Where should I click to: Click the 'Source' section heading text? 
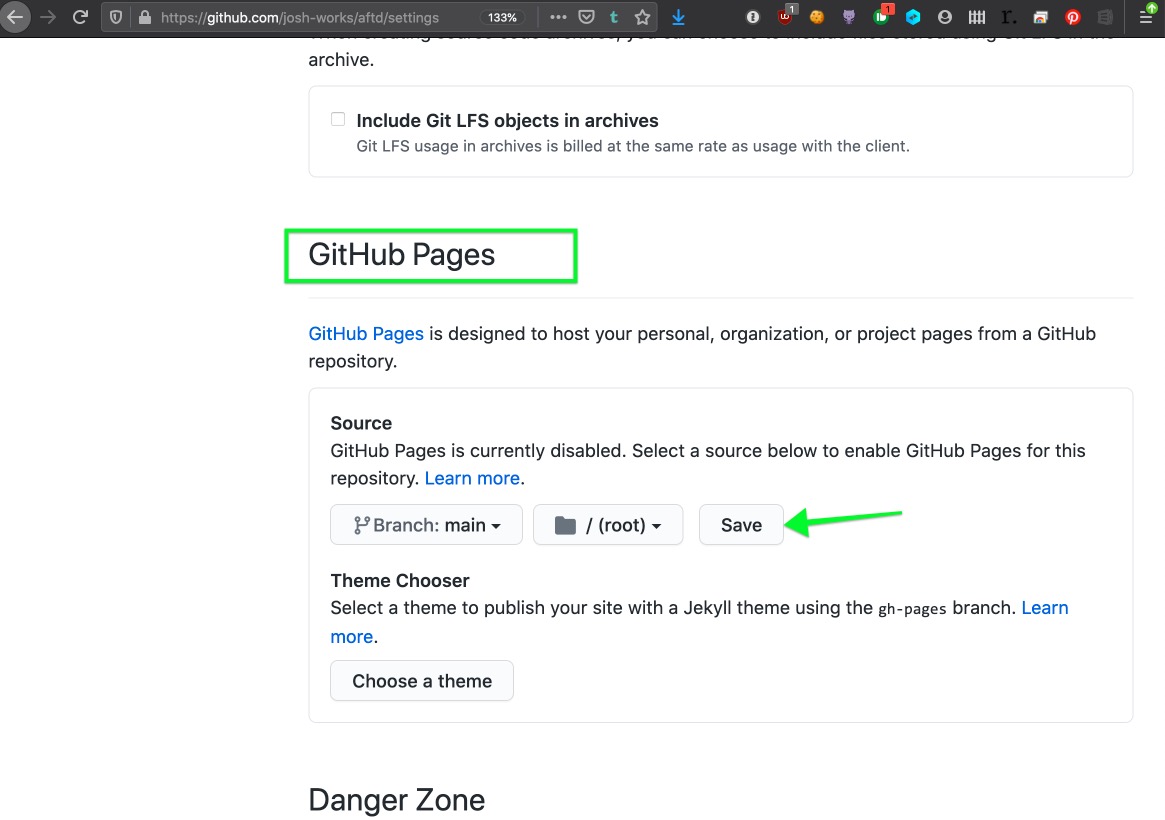[x=361, y=423]
